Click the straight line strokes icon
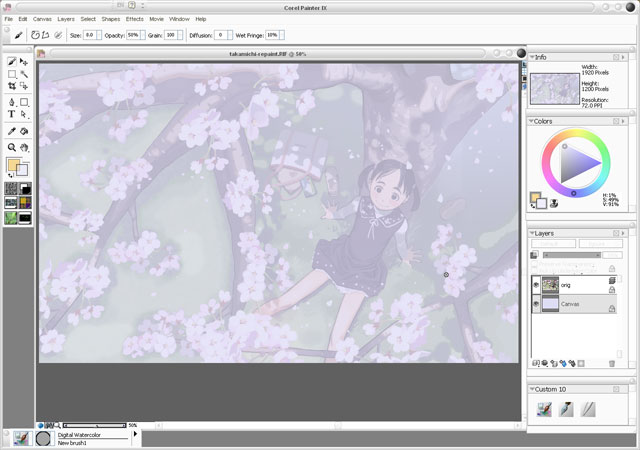This screenshot has height=450, width=640. [x=45, y=36]
